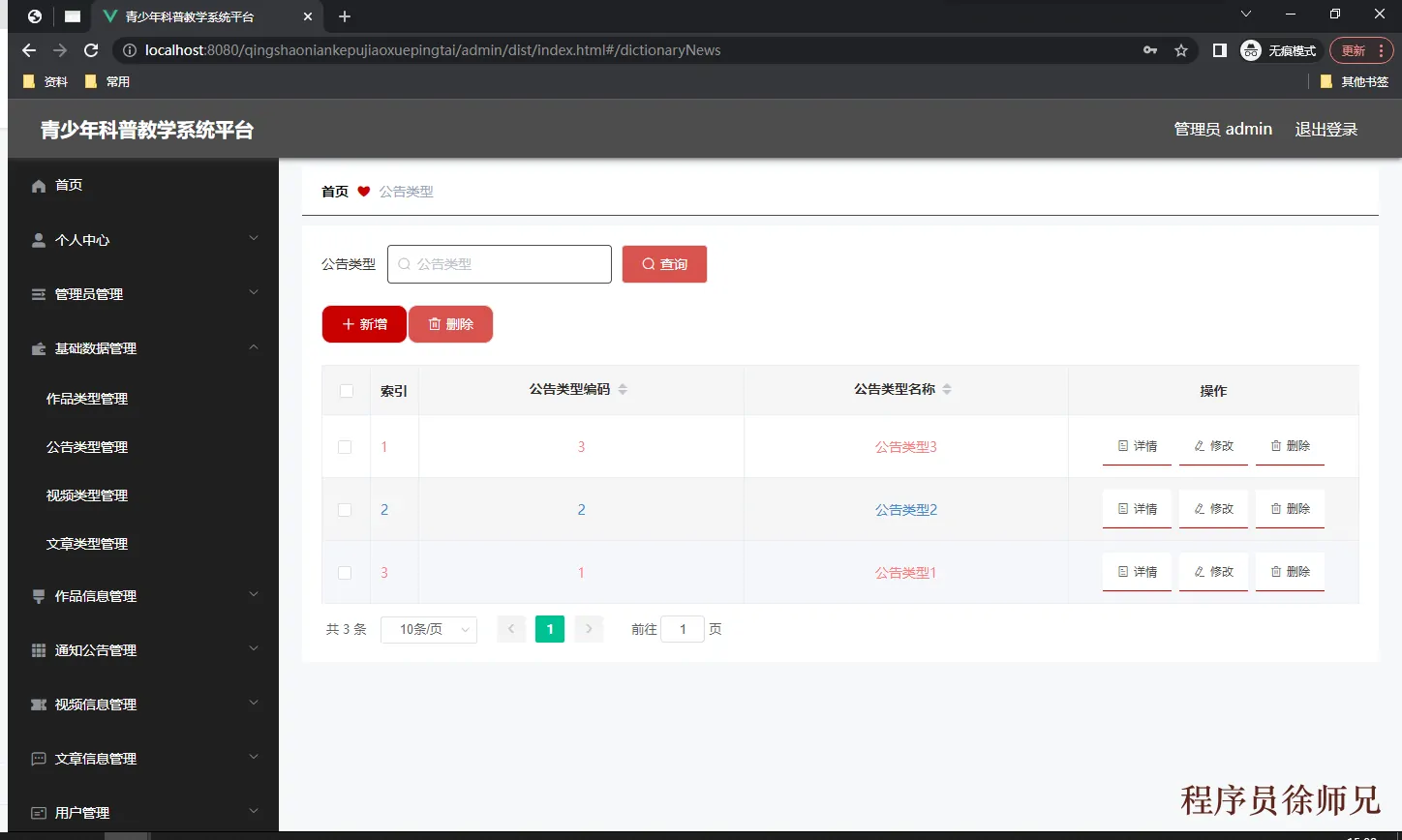Click the person icon beside 个人中心
1402x840 pixels.
(39, 240)
